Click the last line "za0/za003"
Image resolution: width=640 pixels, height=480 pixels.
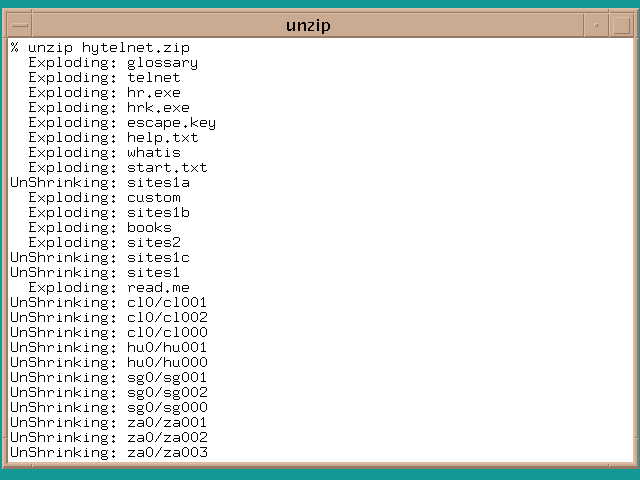(167, 453)
